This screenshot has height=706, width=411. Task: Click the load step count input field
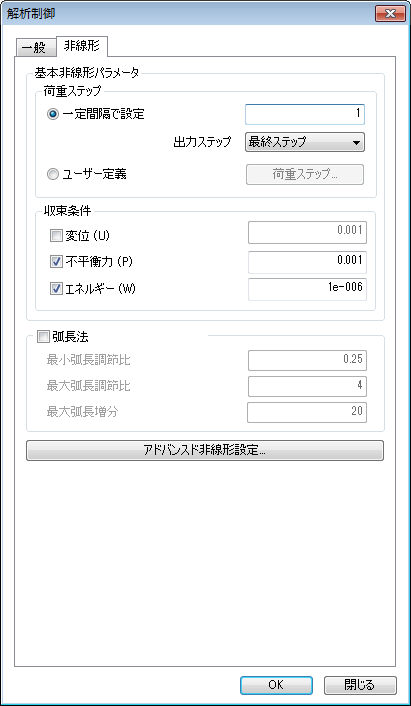point(305,114)
